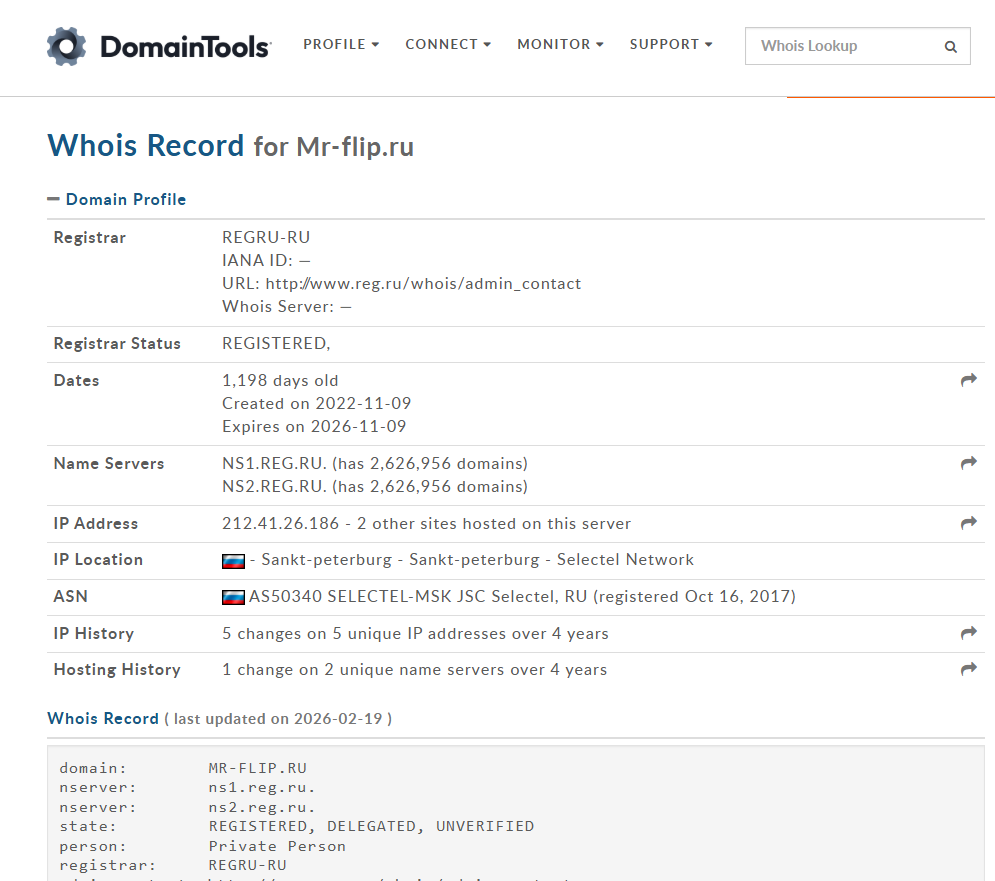995x881 pixels.
Task: Click share arrow in Hosting History row
Action: click(x=968, y=669)
